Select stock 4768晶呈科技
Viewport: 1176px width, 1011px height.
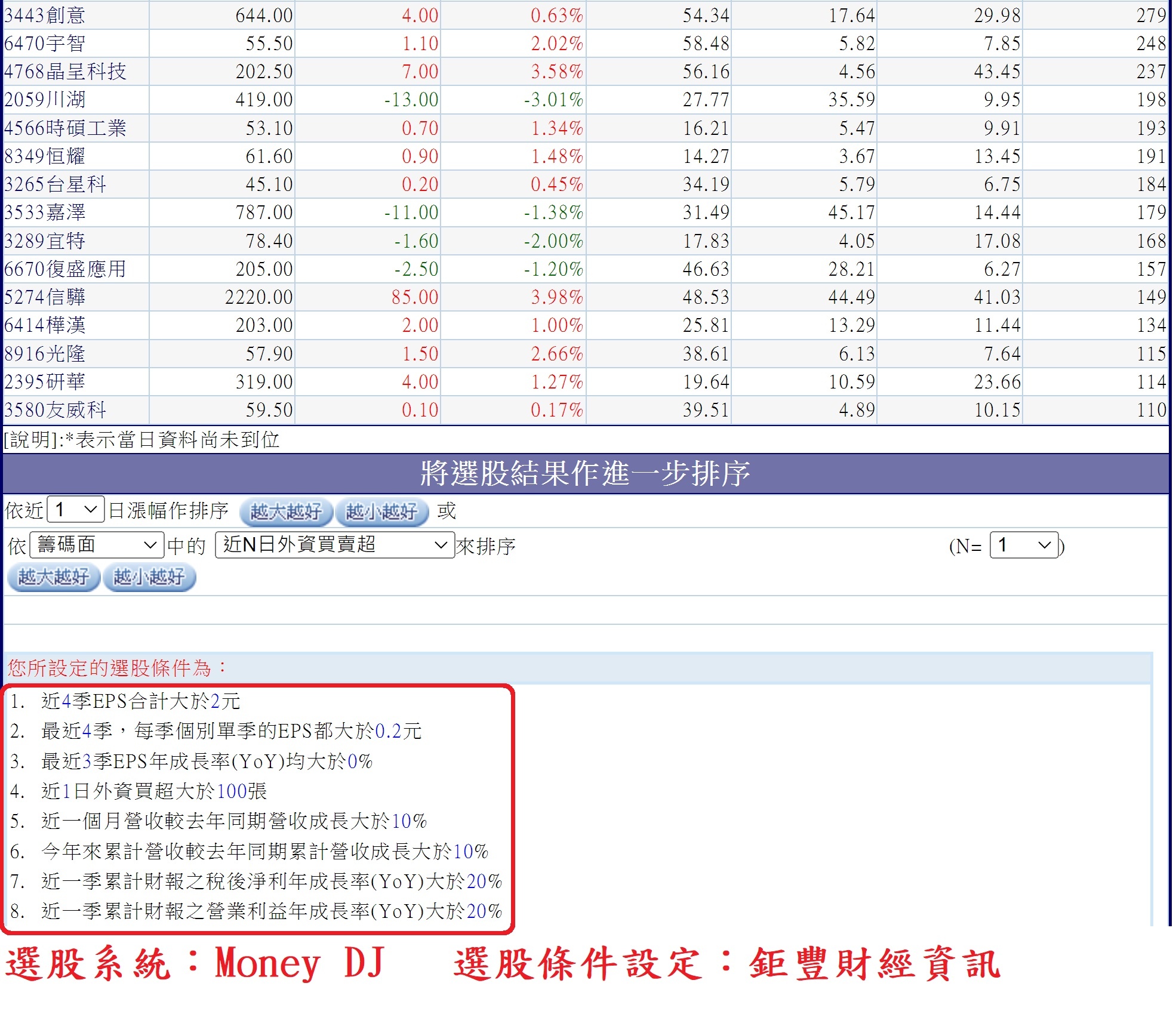click(x=66, y=72)
